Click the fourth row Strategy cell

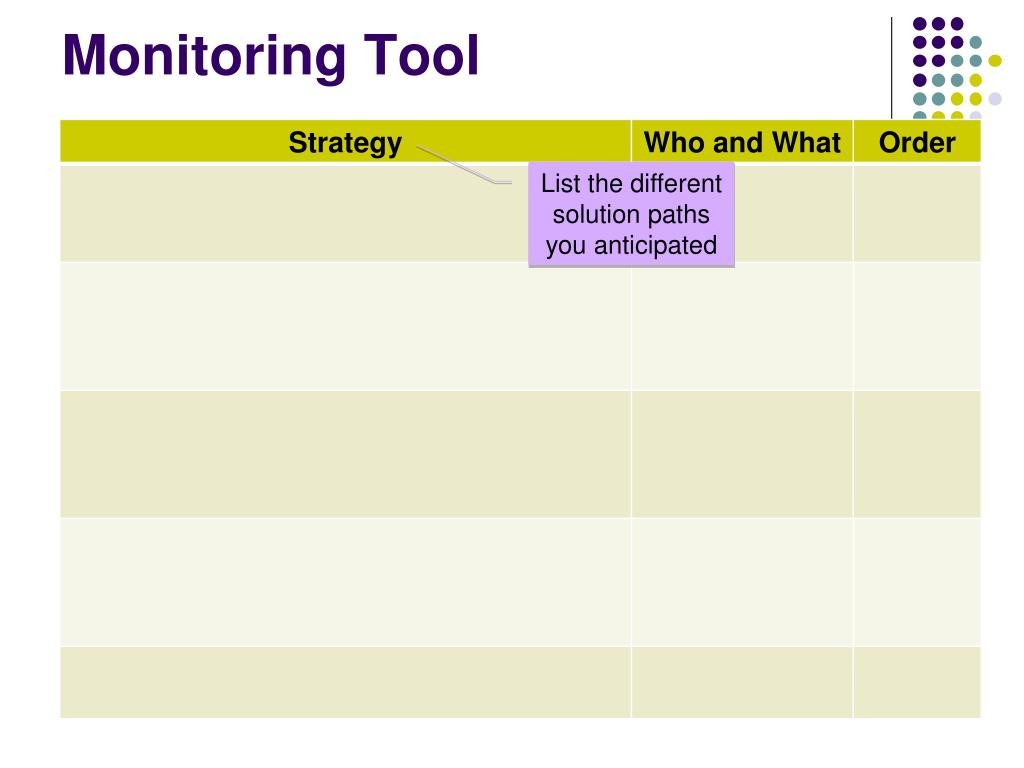345,583
